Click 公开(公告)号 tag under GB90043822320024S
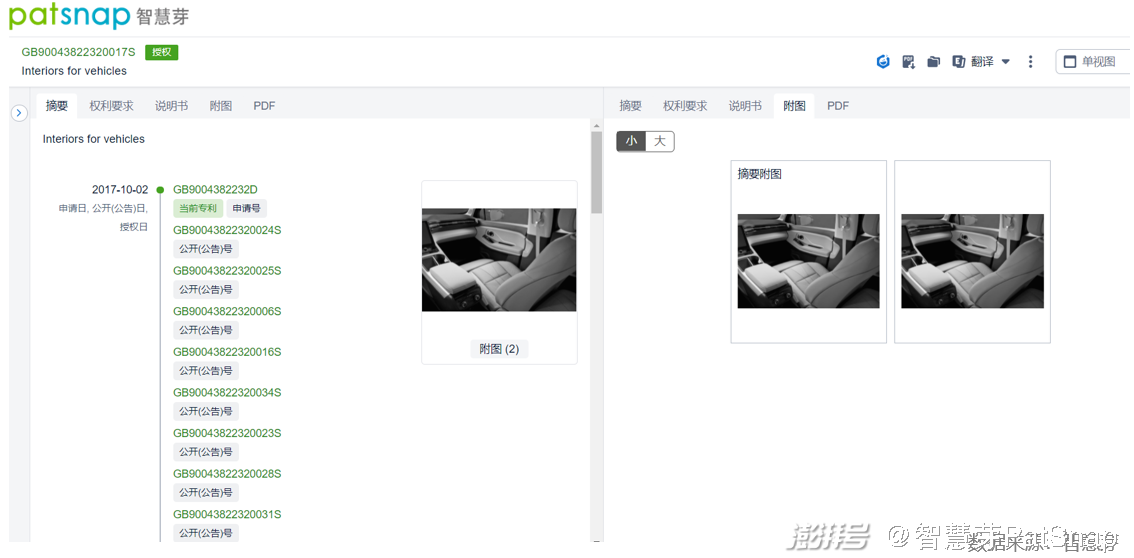This screenshot has width=1134, height=558. pos(206,249)
